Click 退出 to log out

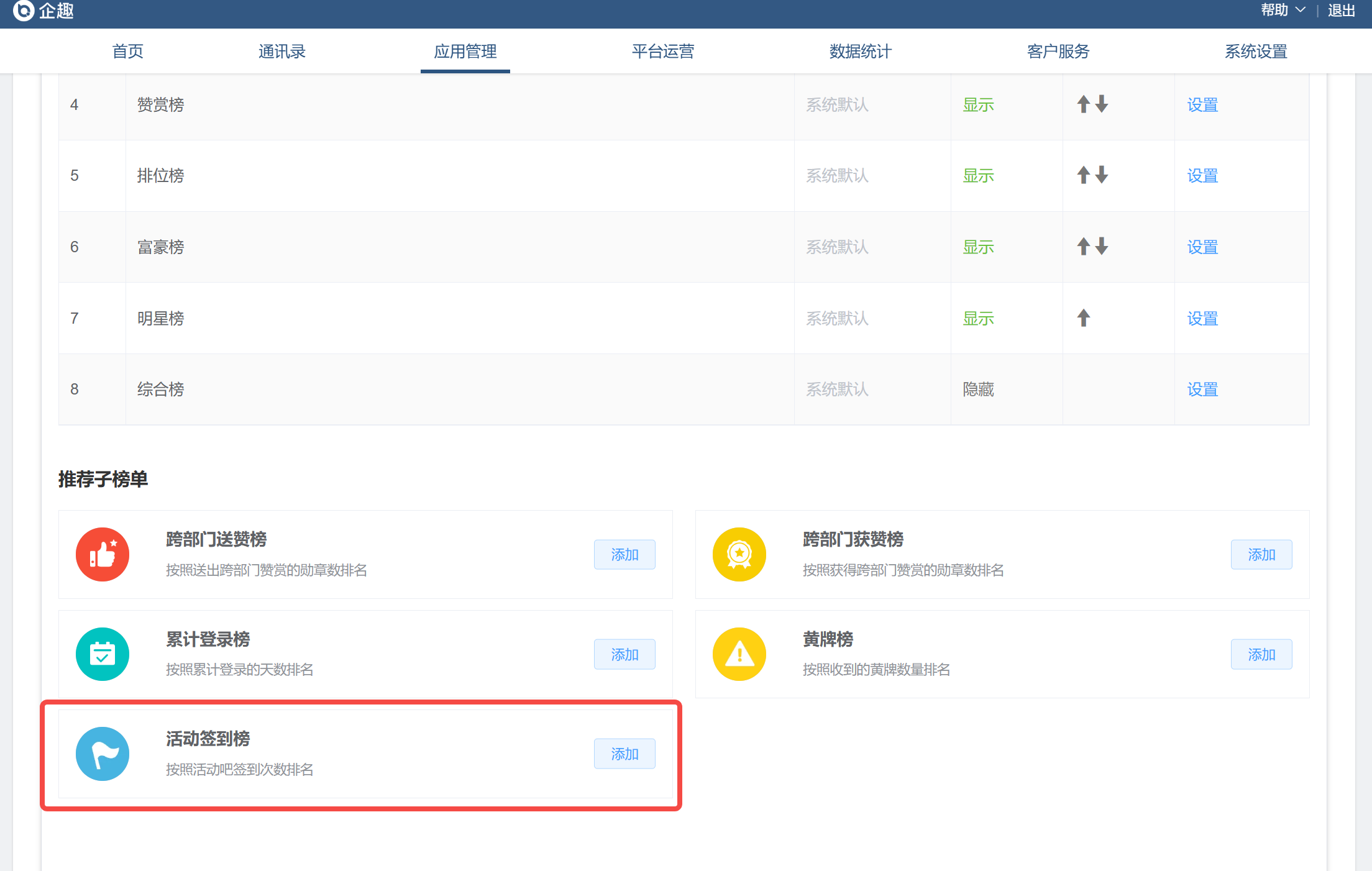pos(1341,10)
